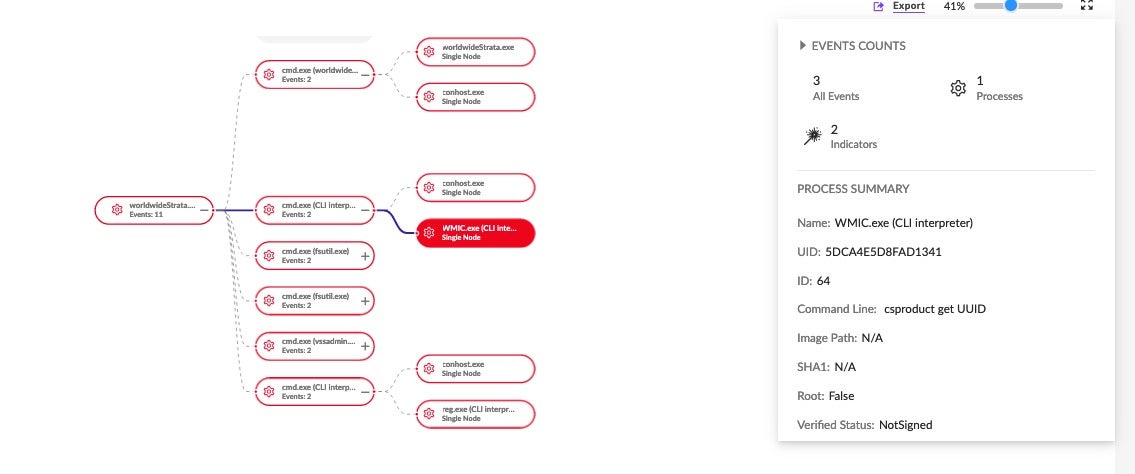The width and height of the screenshot is (1135, 474).
Task: Collapse the Events Counts section
Action: (802, 46)
